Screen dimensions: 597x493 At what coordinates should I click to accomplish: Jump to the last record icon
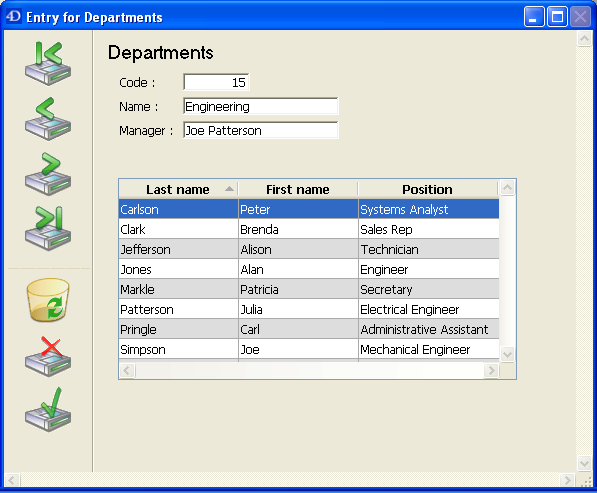click(48, 228)
